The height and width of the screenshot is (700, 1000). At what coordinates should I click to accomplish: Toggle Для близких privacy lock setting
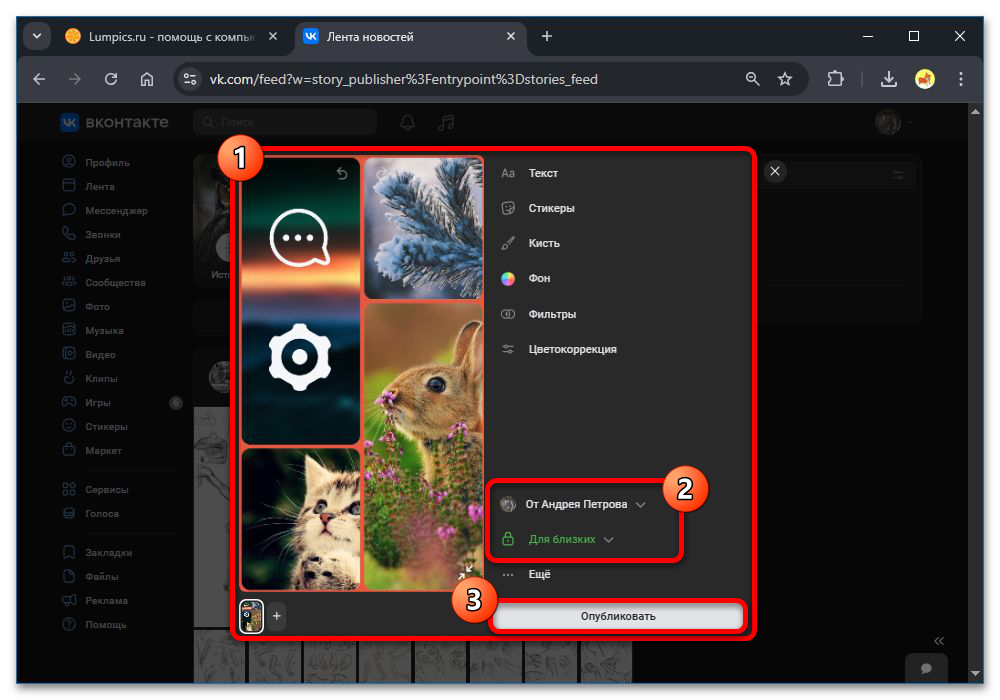click(562, 539)
